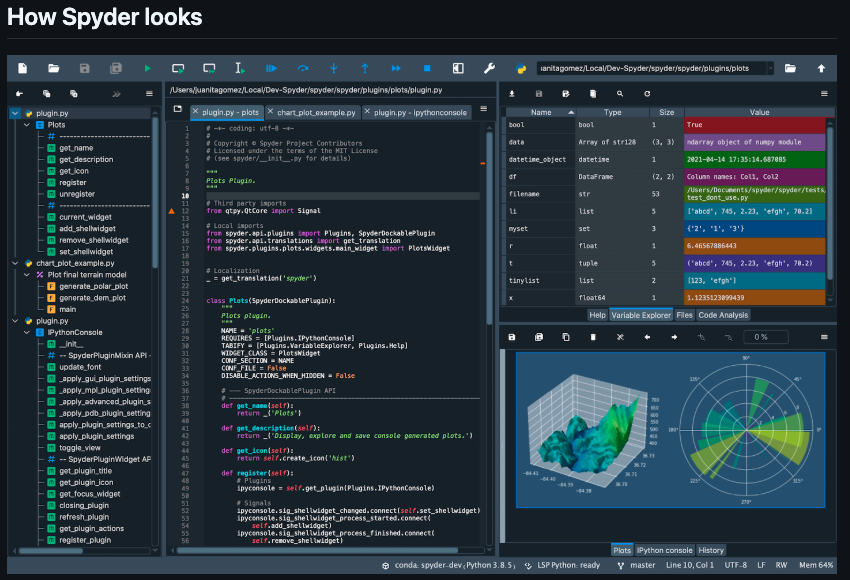Refresh the Variable Explorer

click(647, 94)
